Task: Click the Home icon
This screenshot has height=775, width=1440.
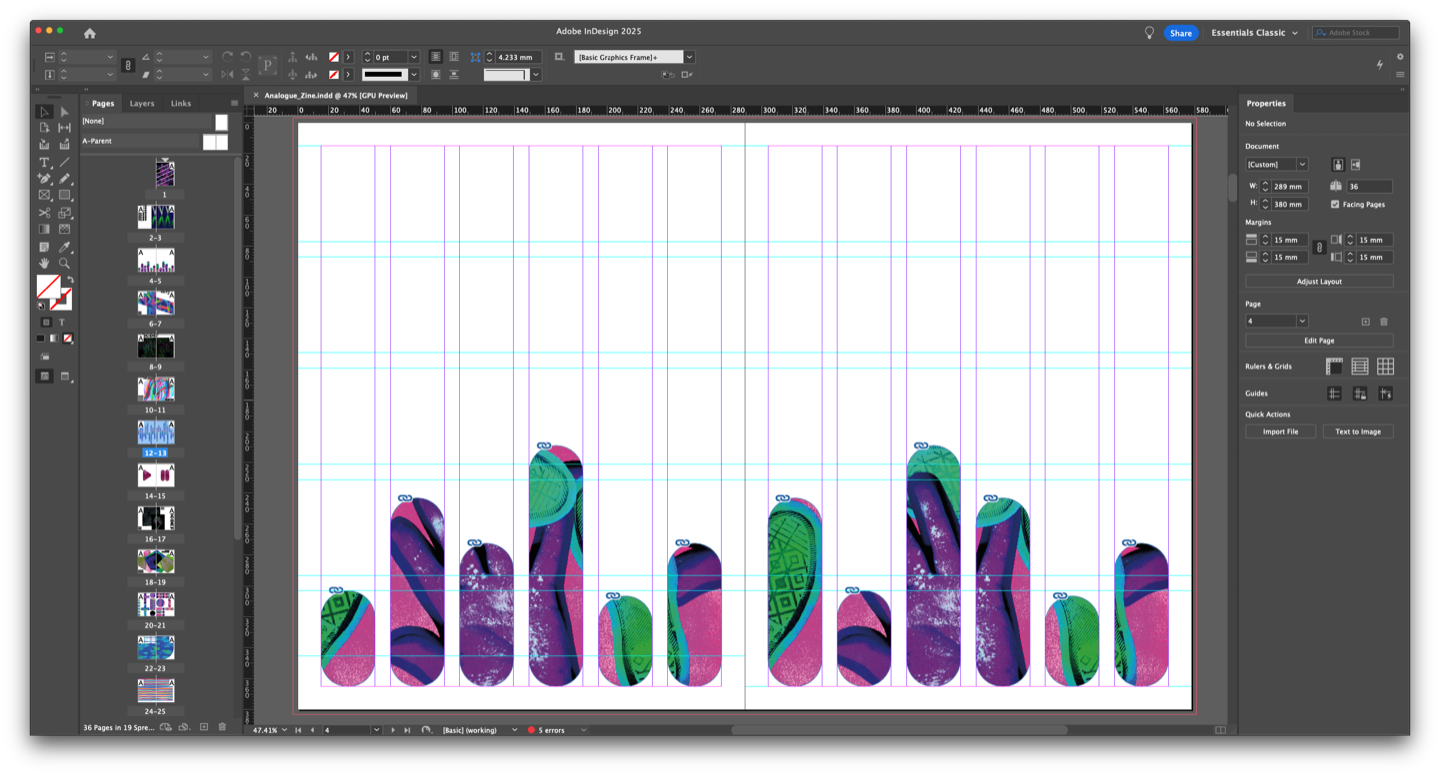Action: tap(90, 33)
